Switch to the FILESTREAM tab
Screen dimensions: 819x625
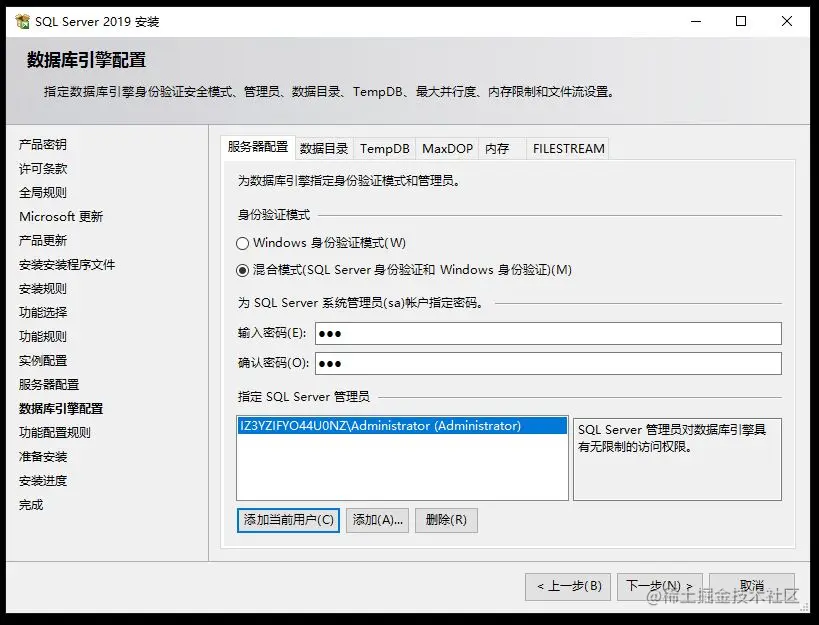pyautogui.click(x=568, y=149)
